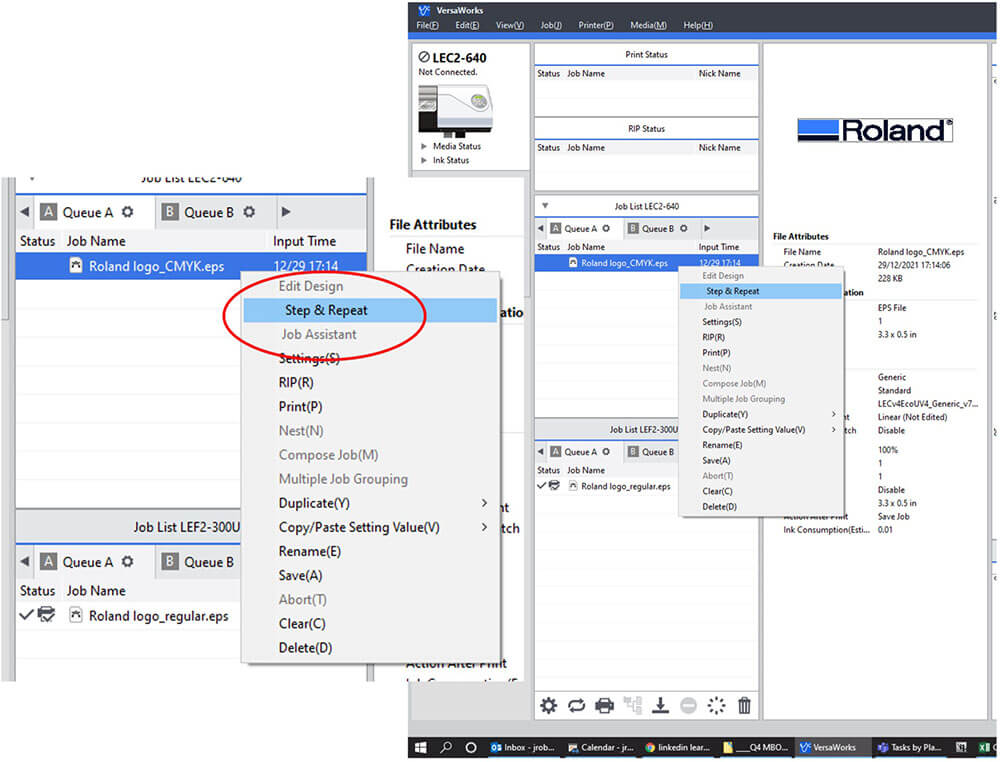Image resolution: width=1000 pixels, height=762 pixels.
Task: Click the Save download-arrow icon in the bottom toolbar
Action: pos(661,705)
